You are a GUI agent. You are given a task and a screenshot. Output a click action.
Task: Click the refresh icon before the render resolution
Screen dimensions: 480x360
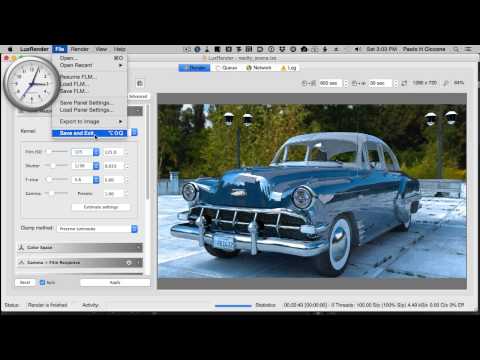click(404, 83)
